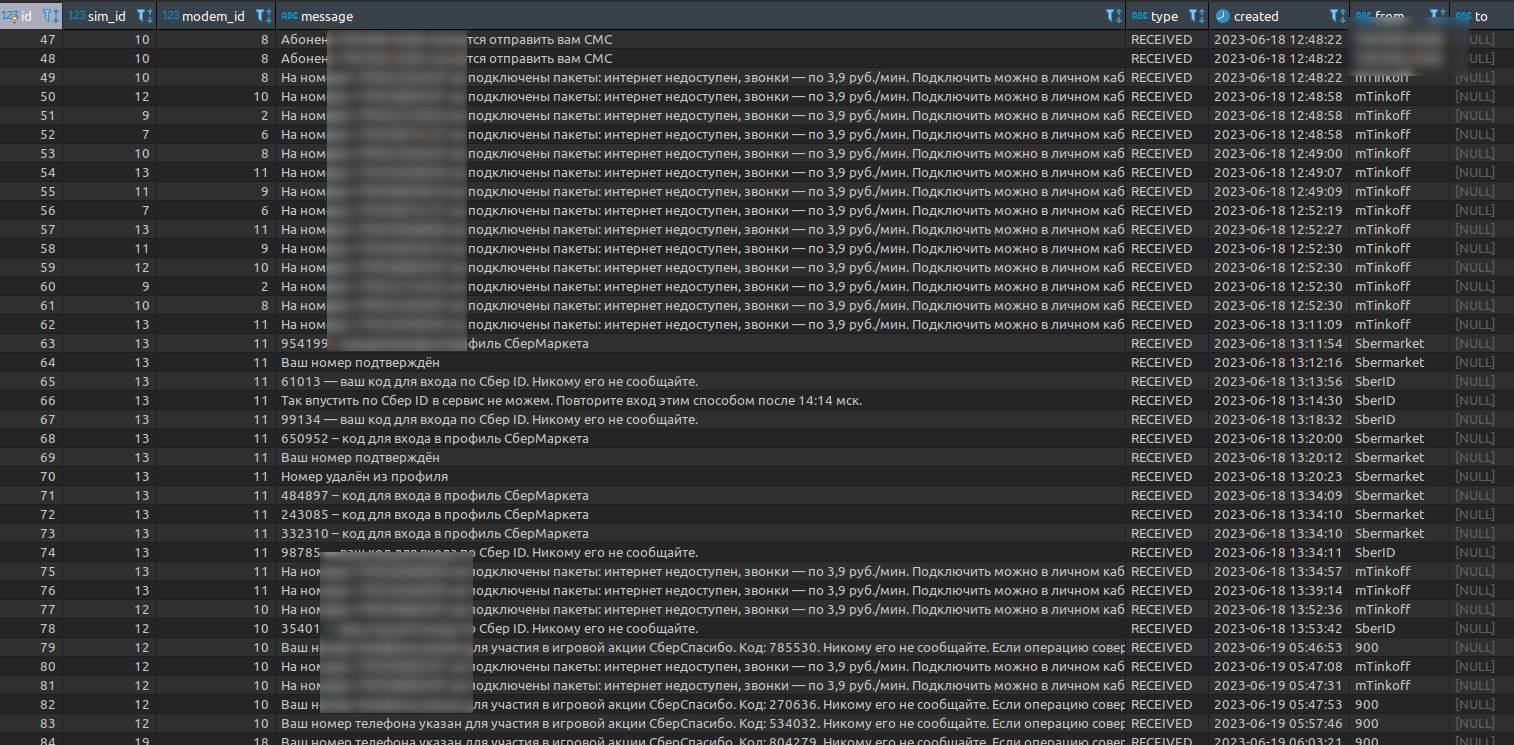Click from cell '900' in row 79
Screen dimensions: 1514x745
pyautogui.click(x=1366, y=648)
